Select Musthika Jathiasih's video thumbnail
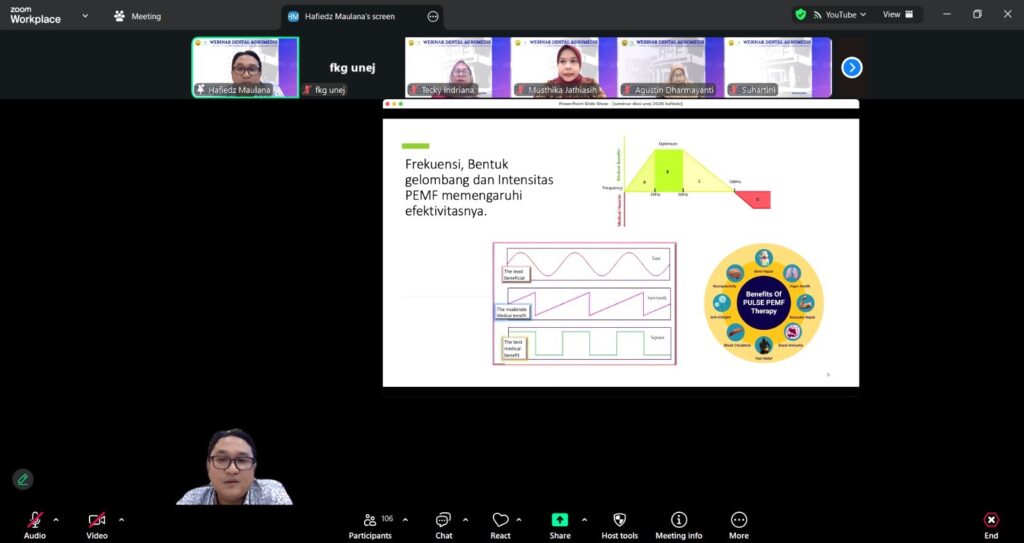The width and height of the screenshot is (1024, 543). pos(563,67)
